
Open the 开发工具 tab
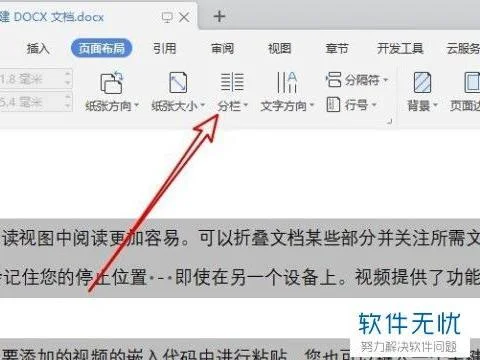pos(400,49)
